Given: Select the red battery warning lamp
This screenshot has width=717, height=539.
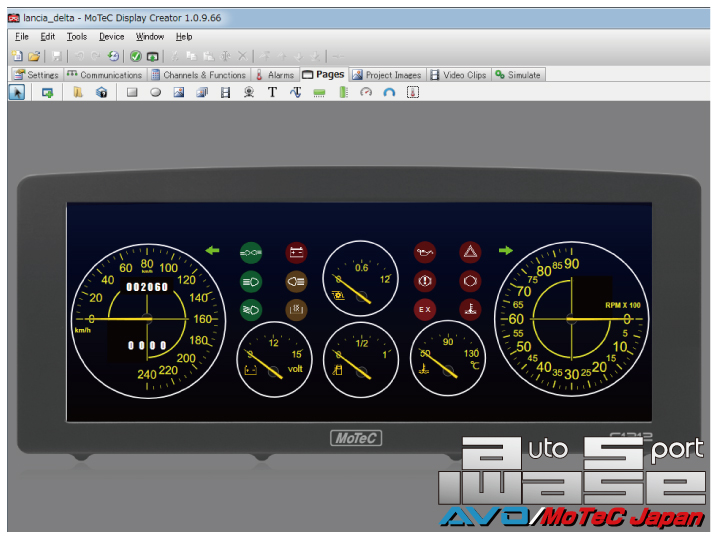Looking at the screenshot, I should tap(296, 252).
